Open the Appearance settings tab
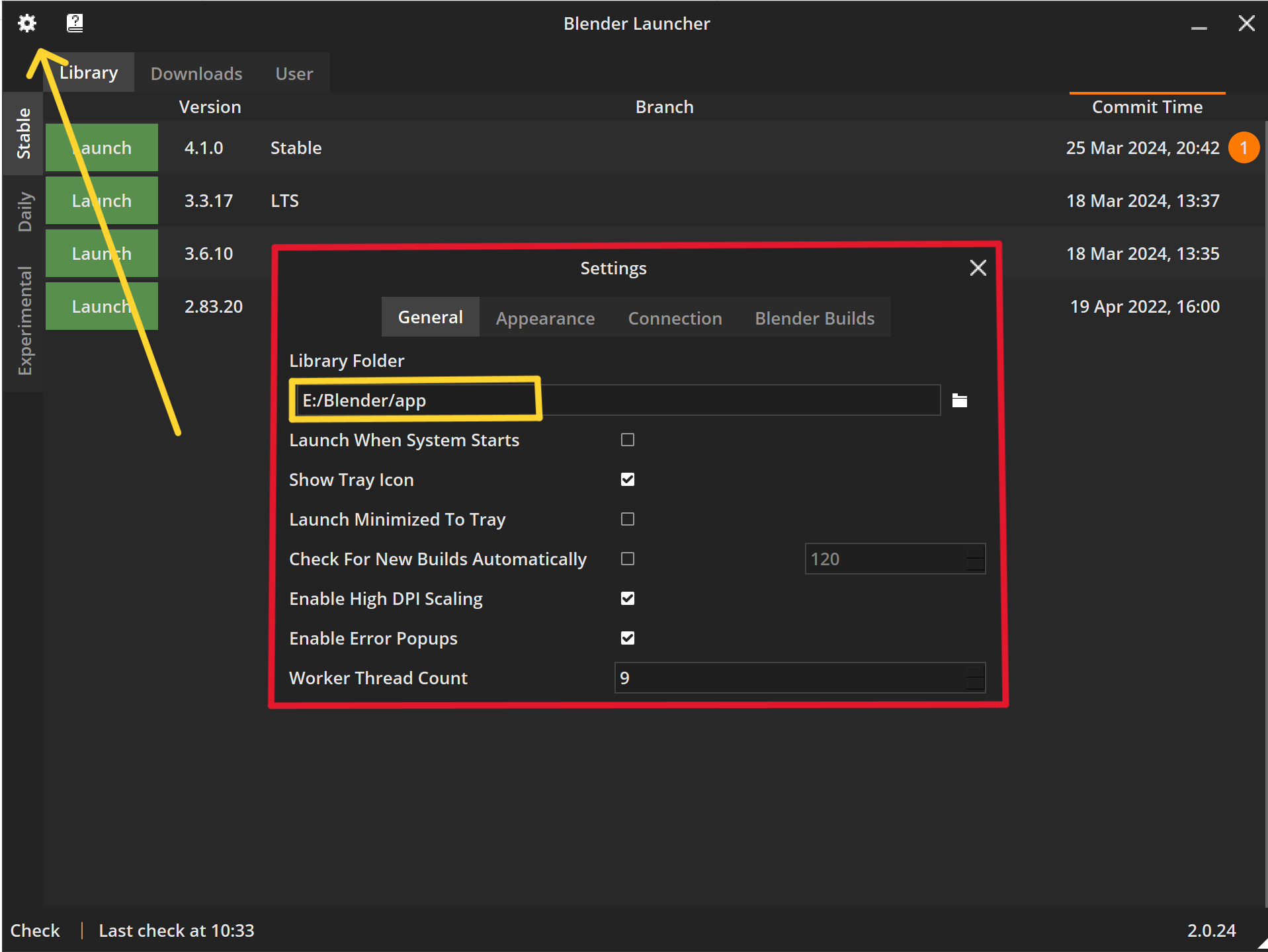Viewport: 1268px width, 952px height. coord(546,318)
